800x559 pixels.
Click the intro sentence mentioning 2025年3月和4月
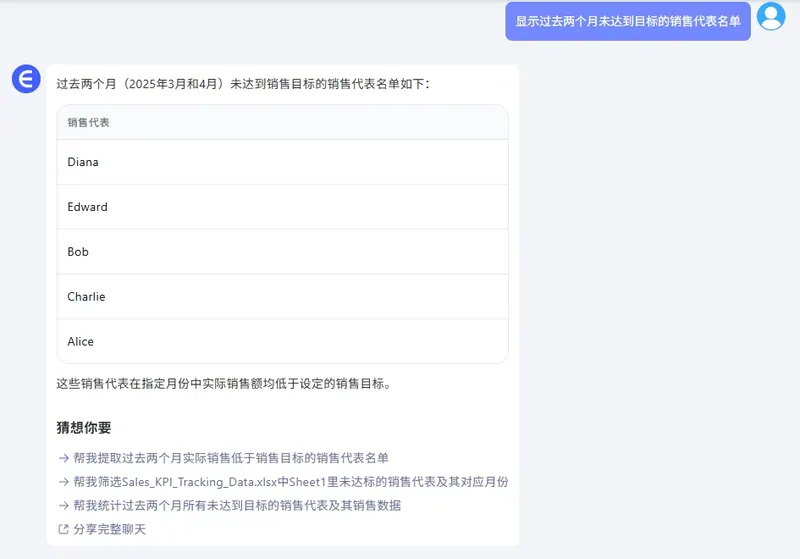click(x=243, y=84)
